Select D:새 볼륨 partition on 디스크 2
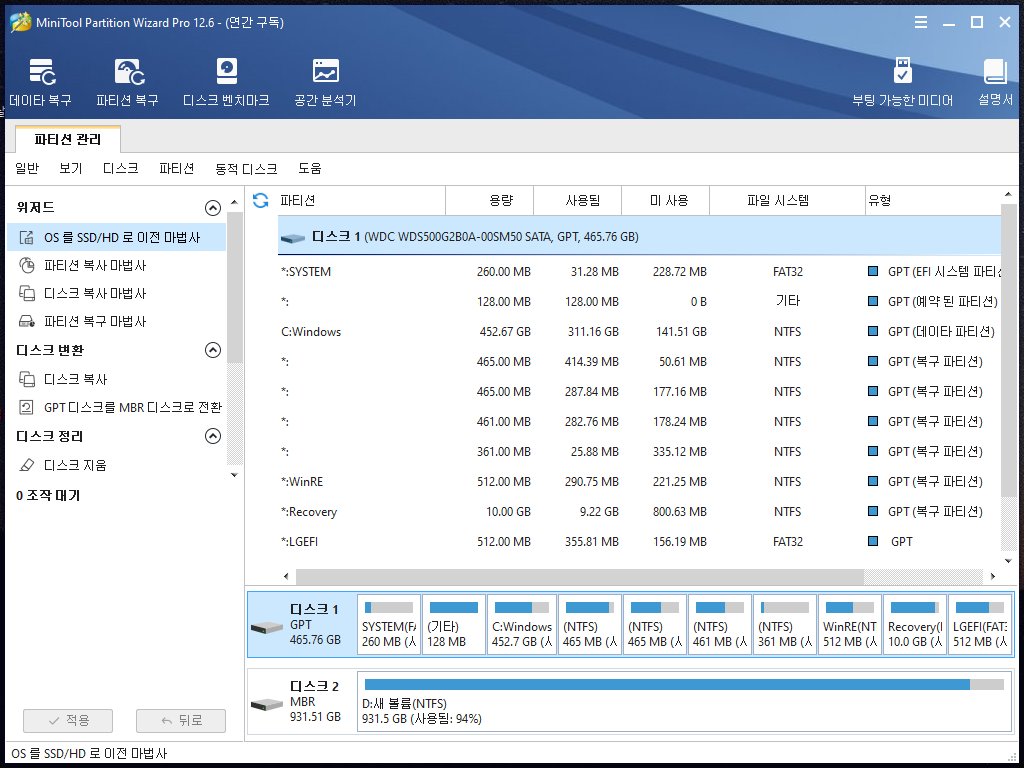The height and width of the screenshot is (768, 1024). (684, 702)
